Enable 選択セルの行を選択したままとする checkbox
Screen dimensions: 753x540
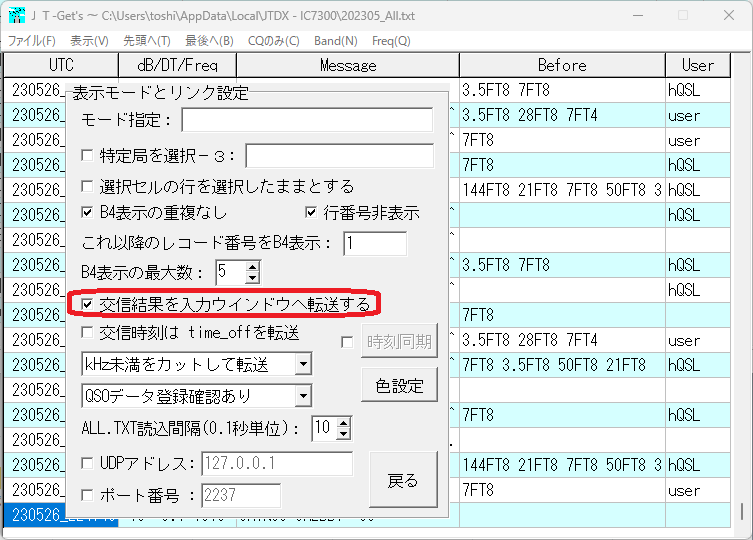tap(87, 186)
